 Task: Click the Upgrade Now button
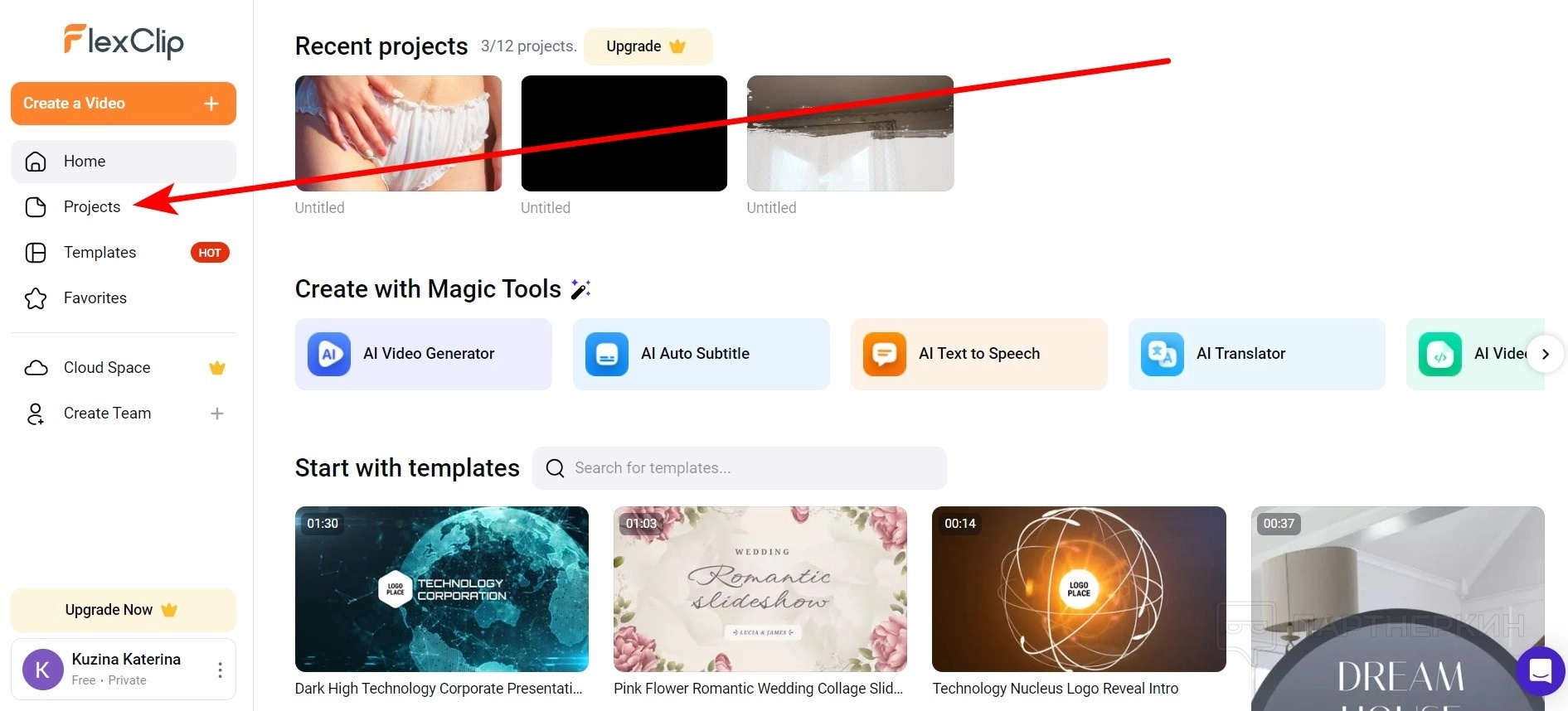[x=124, y=610]
